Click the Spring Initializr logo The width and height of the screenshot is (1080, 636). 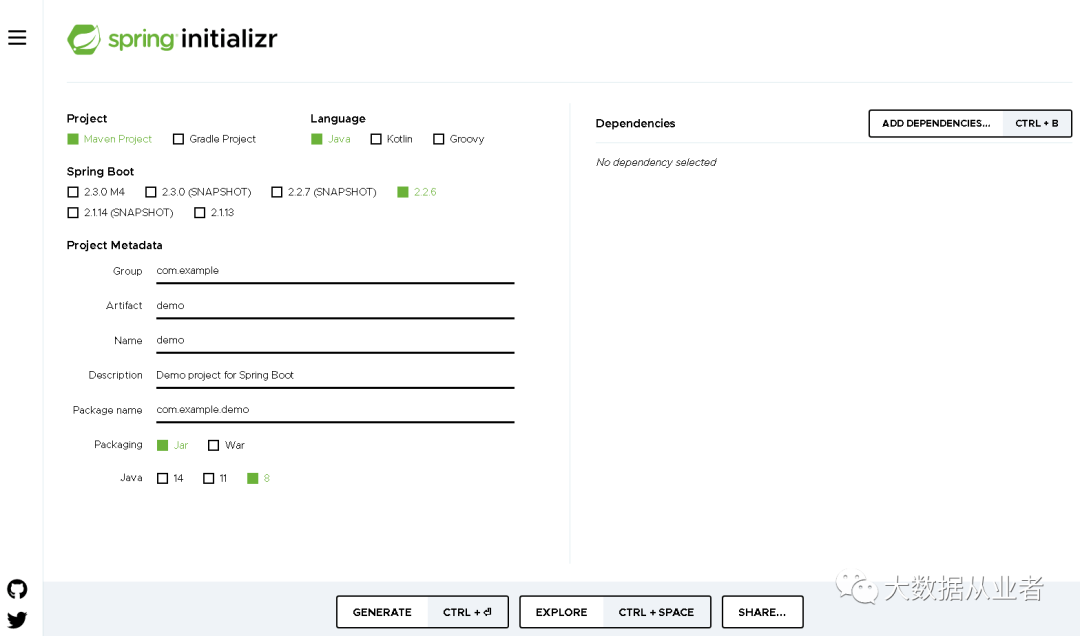tap(172, 39)
